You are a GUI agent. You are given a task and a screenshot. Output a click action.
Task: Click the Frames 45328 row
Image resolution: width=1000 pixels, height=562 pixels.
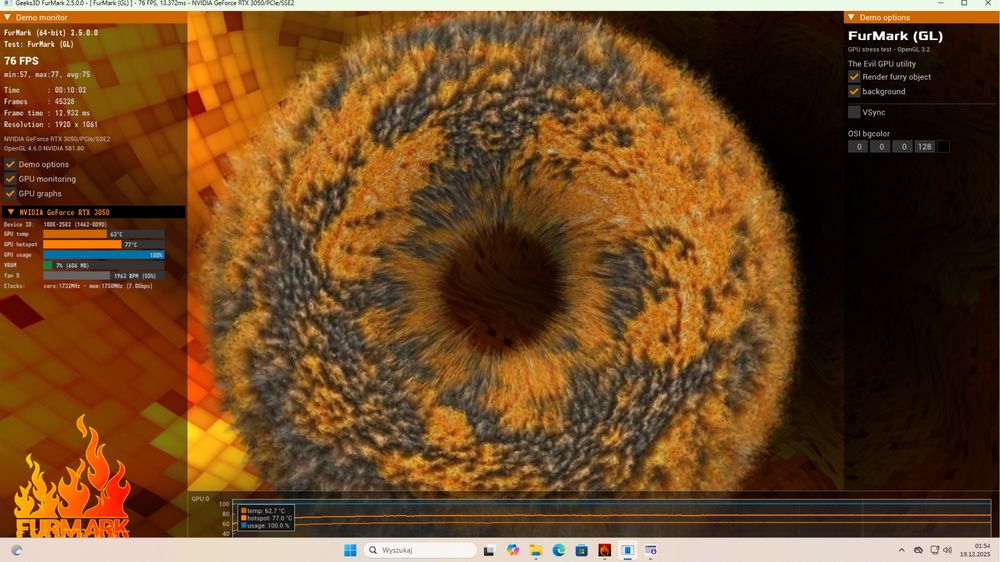39,101
